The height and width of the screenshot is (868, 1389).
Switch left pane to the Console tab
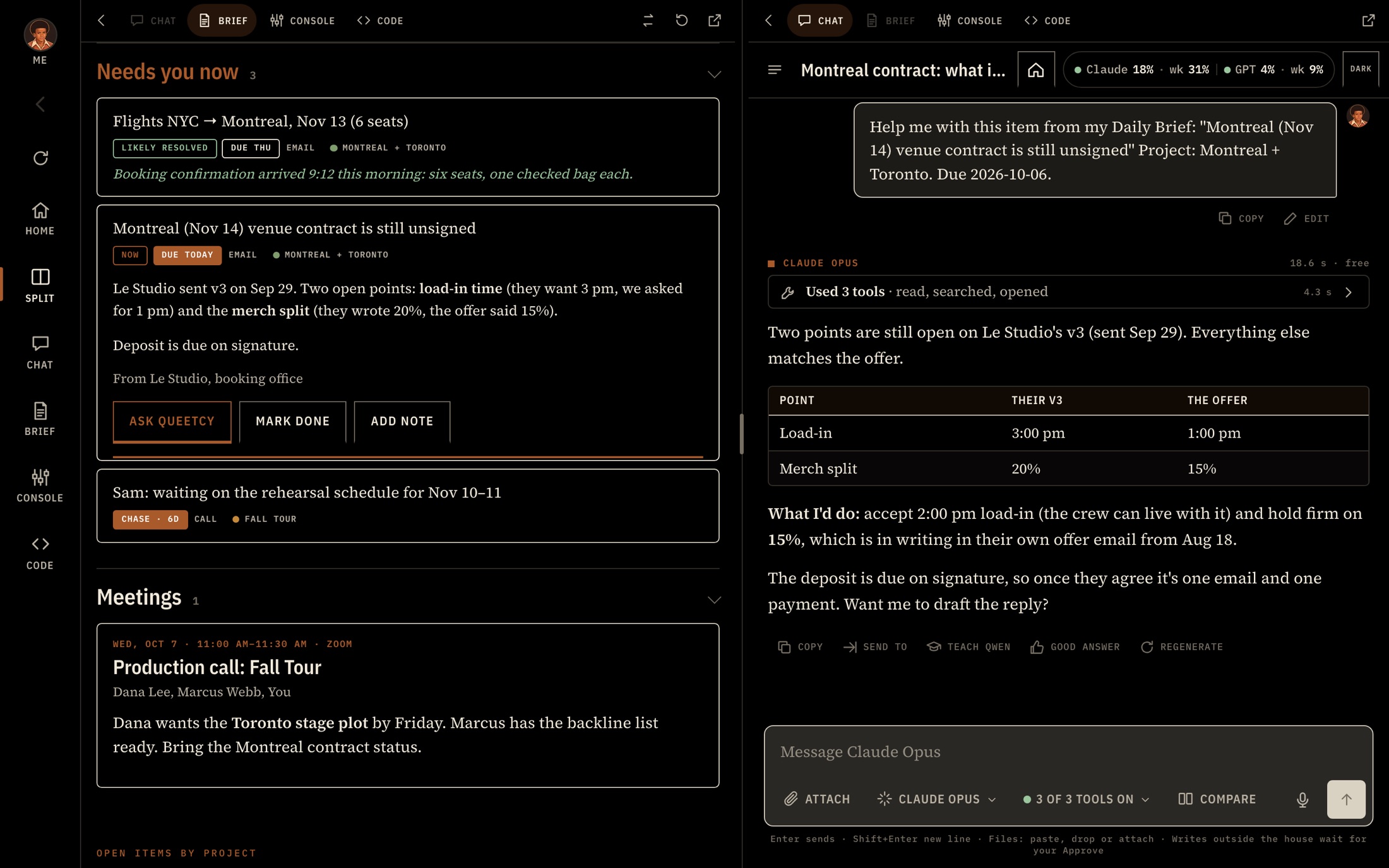pyautogui.click(x=303, y=21)
